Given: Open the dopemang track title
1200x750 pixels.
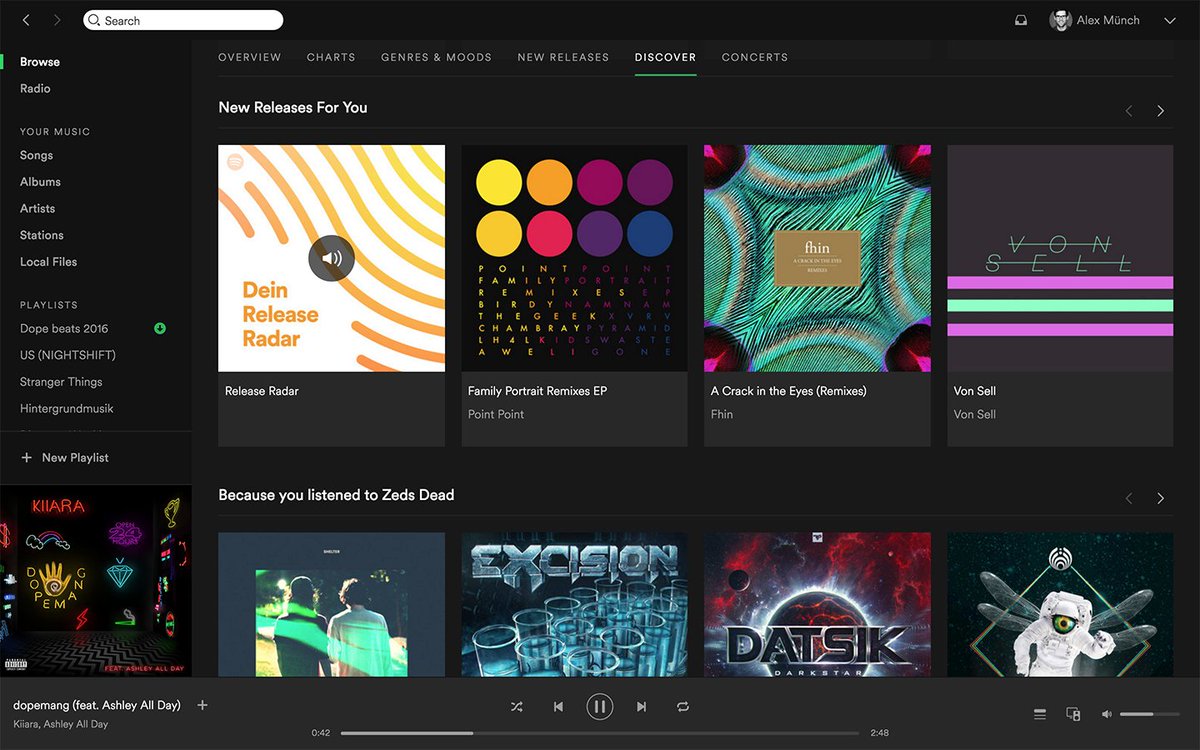Looking at the screenshot, I should (x=97, y=705).
